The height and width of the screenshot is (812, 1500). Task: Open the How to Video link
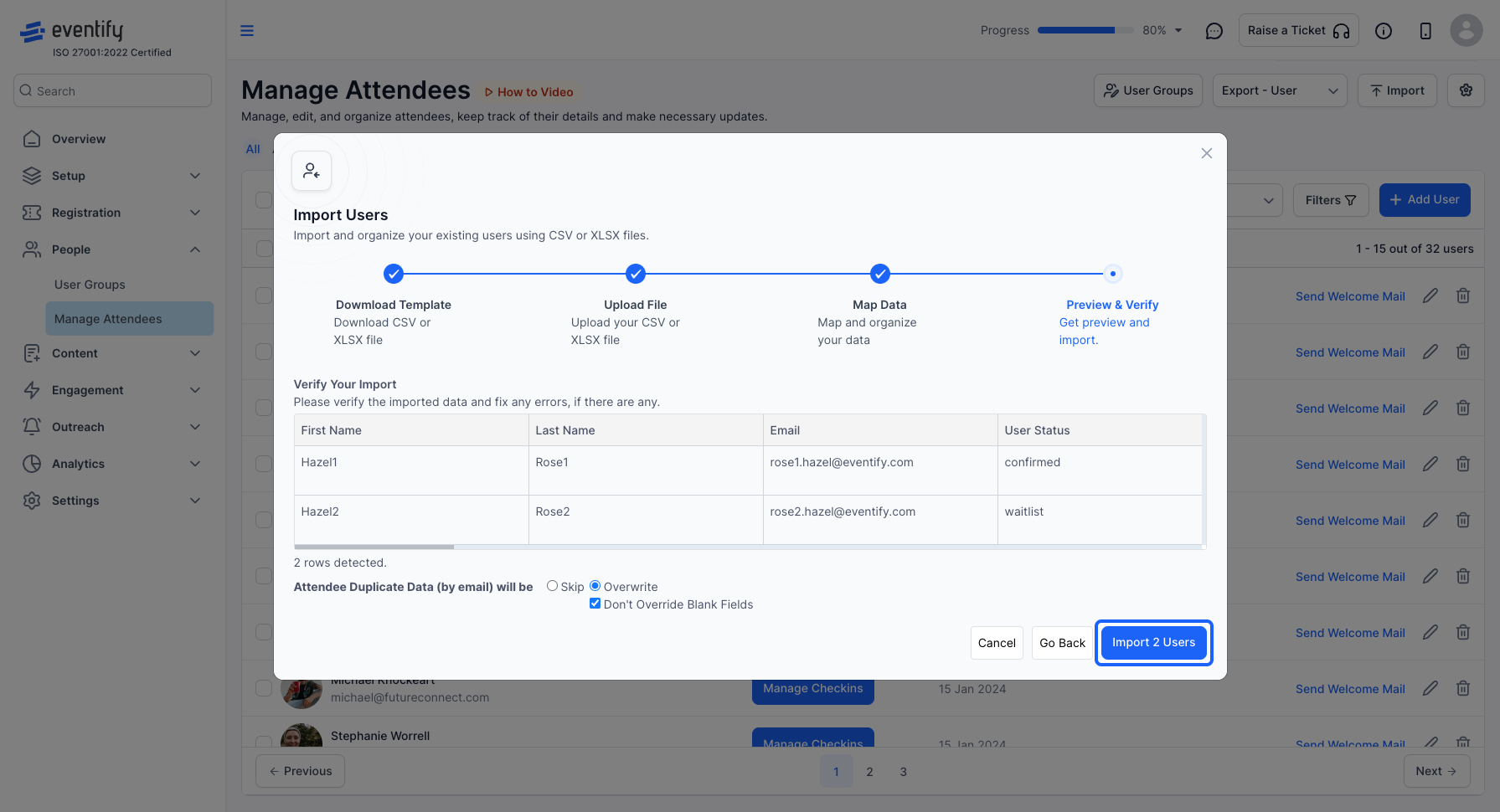coord(528,92)
